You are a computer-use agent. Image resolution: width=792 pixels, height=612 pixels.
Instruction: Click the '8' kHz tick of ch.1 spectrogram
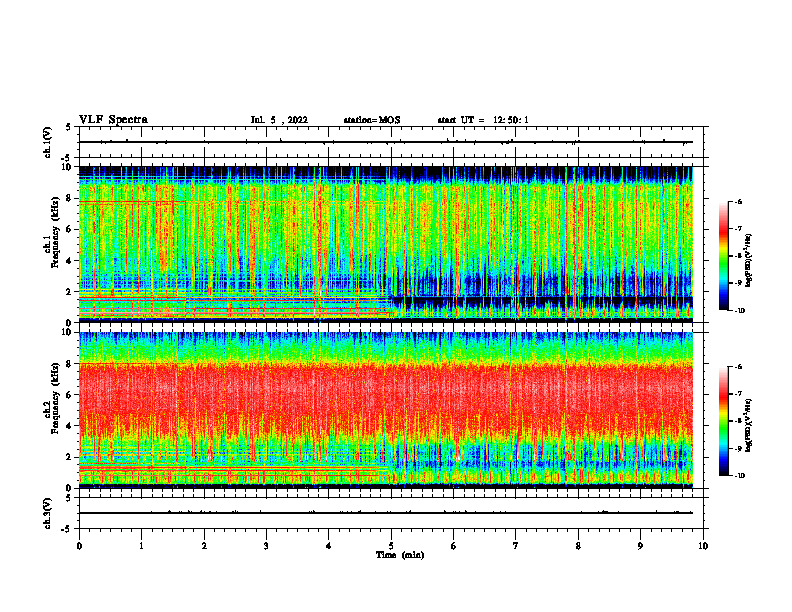pos(71,198)
